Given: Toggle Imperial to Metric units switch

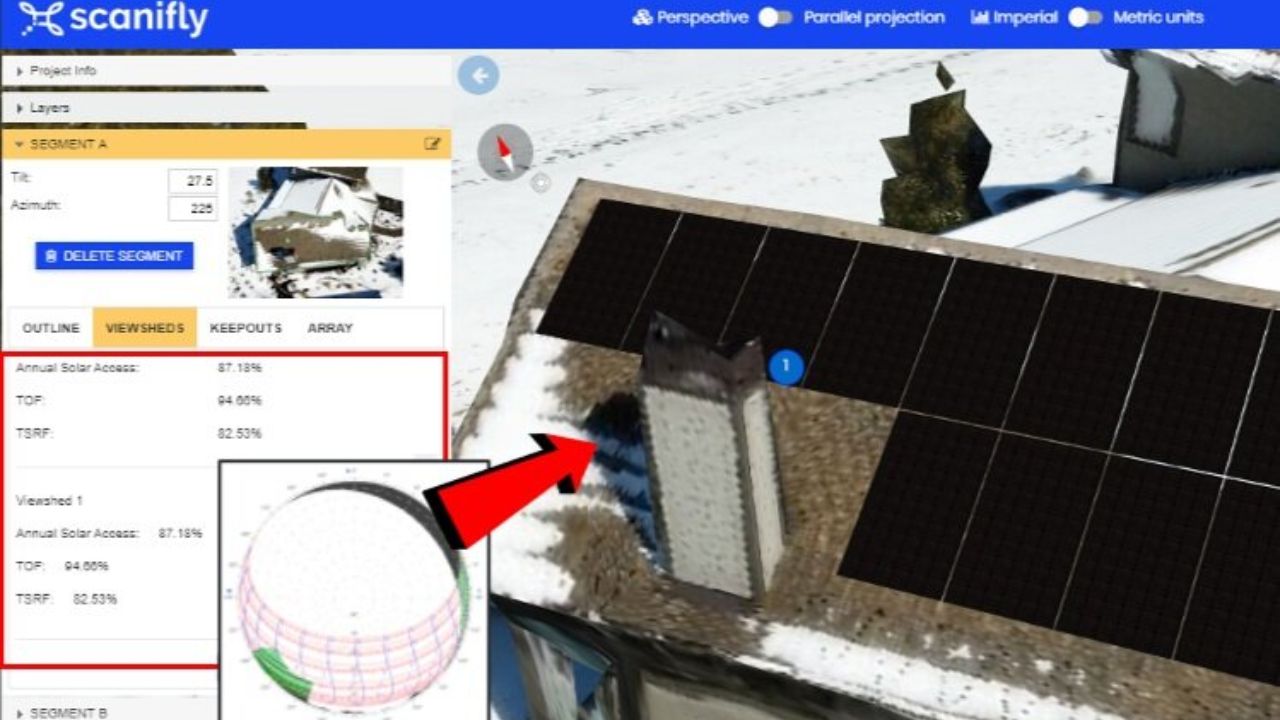Looking at the screenshot, I should (x=1085, y=18).
